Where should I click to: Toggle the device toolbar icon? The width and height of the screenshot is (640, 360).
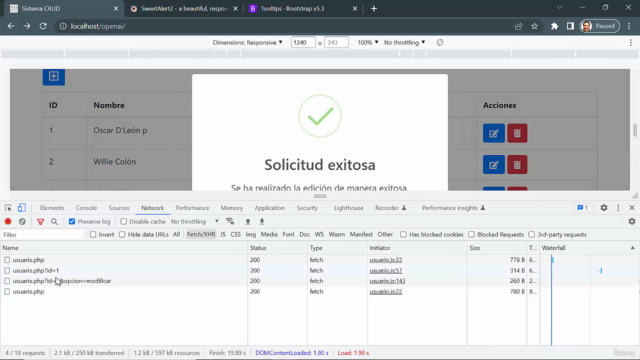pos(22,208)
